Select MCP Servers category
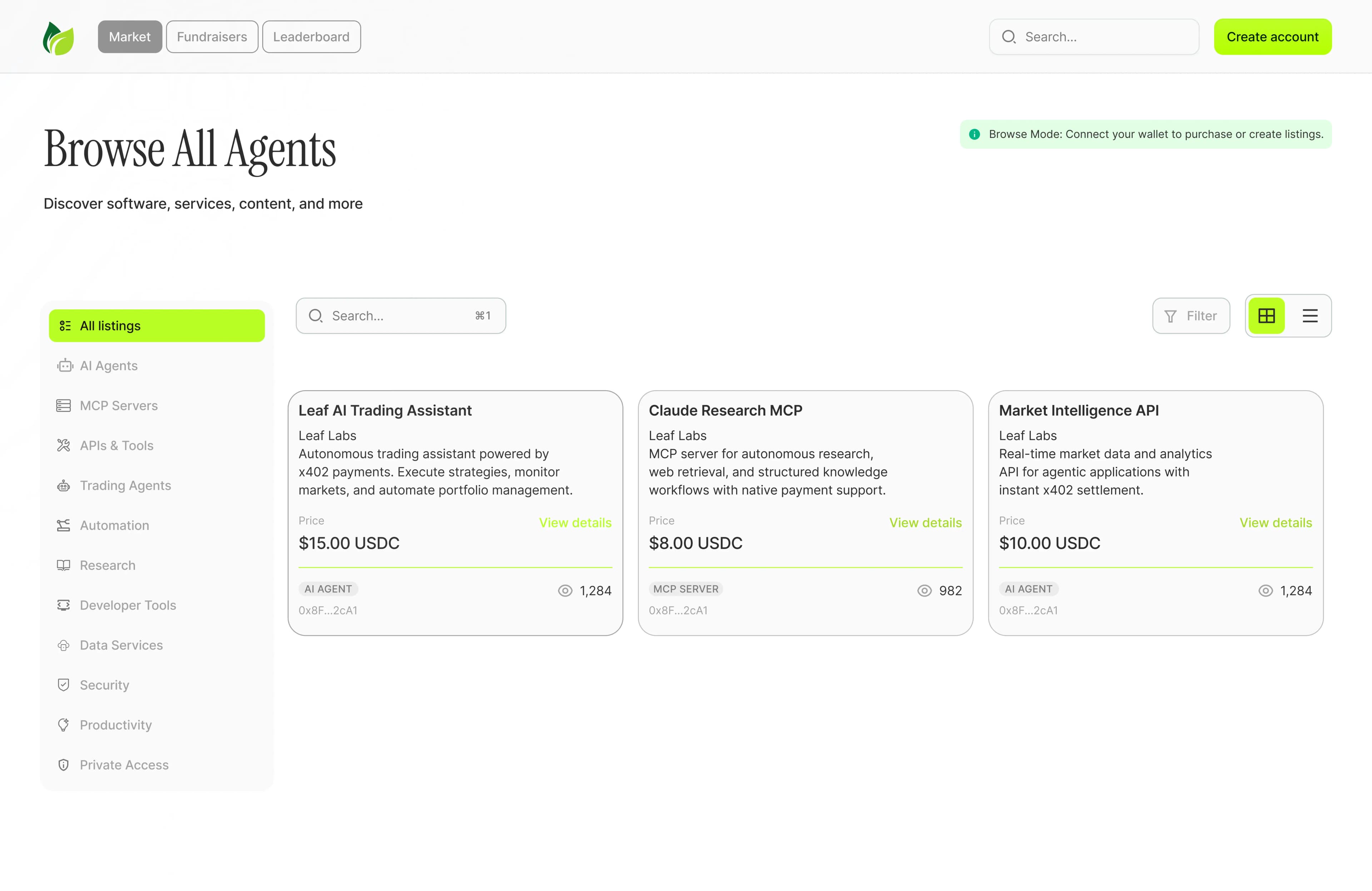This screenshot has width=1372, height=891. [157, 406]
